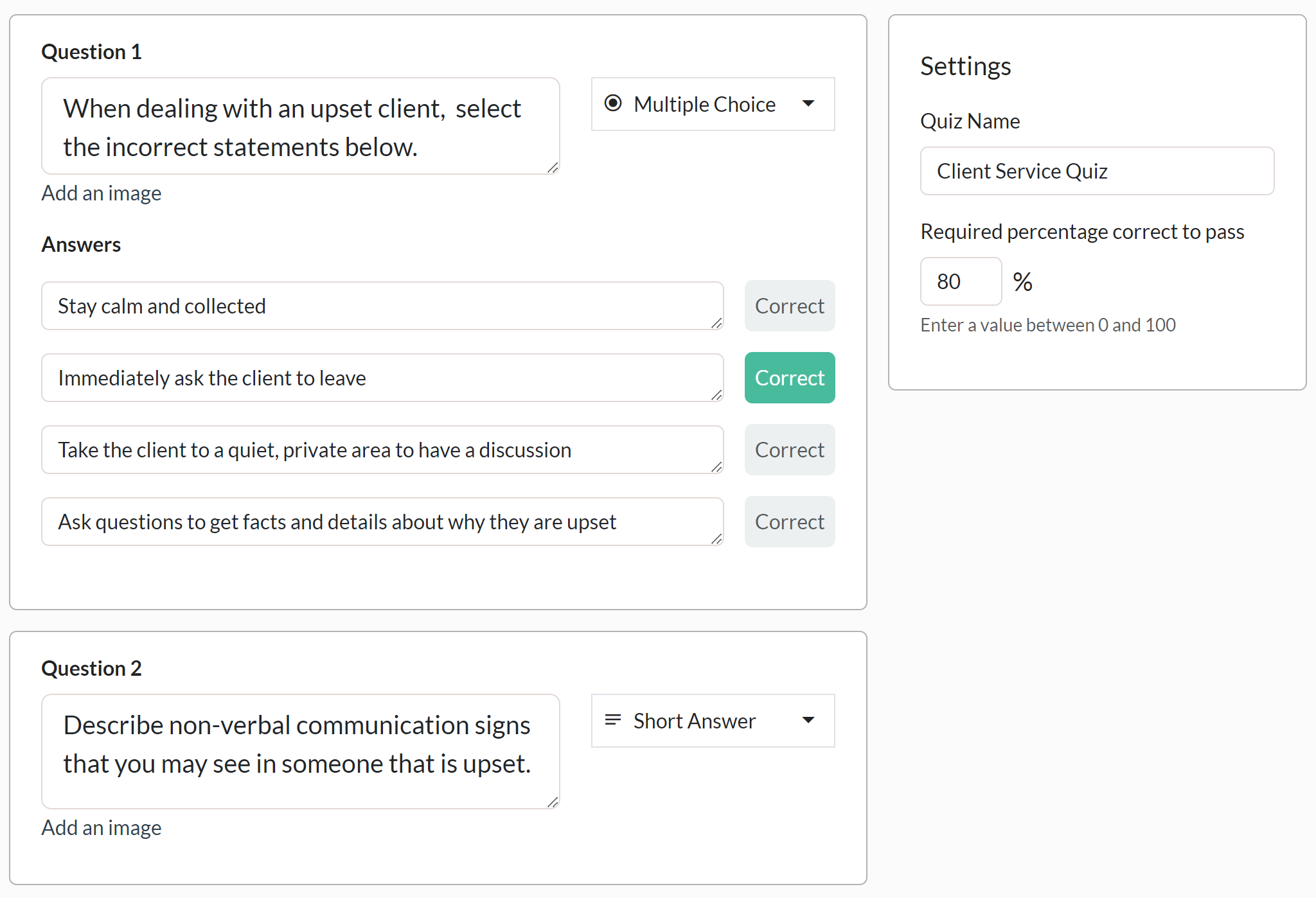
Task: Expand the Multiple Choice dropdown arrow
Action: click(x=809, y=103)
